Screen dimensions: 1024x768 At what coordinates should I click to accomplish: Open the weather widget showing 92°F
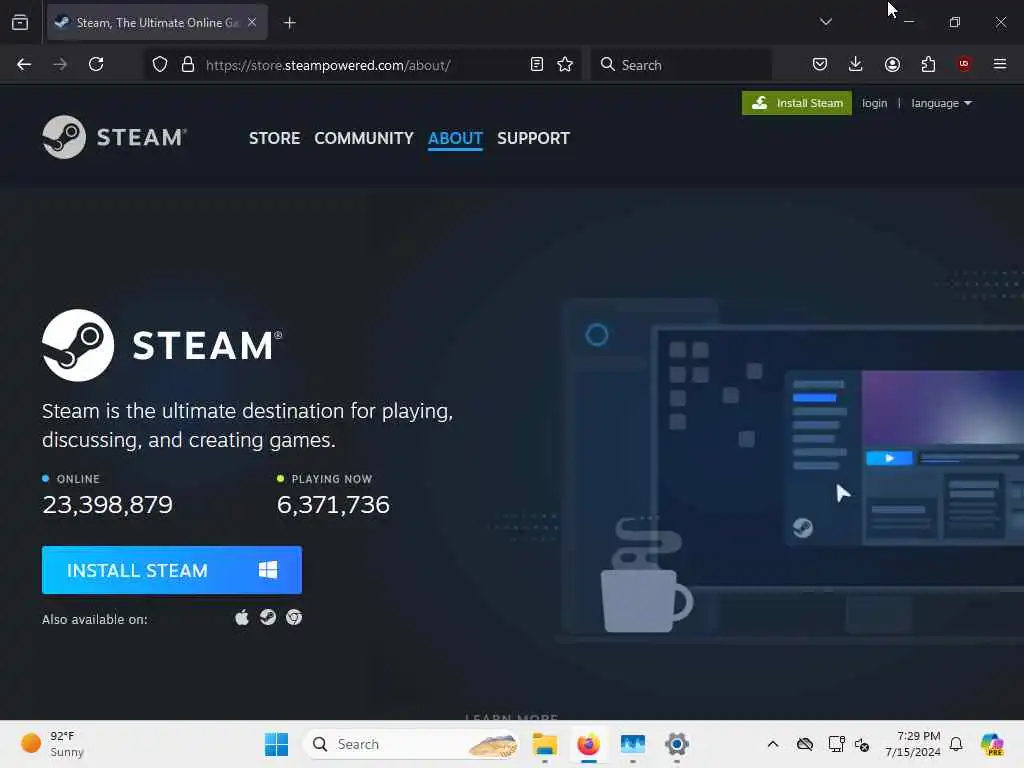[53, 744]
